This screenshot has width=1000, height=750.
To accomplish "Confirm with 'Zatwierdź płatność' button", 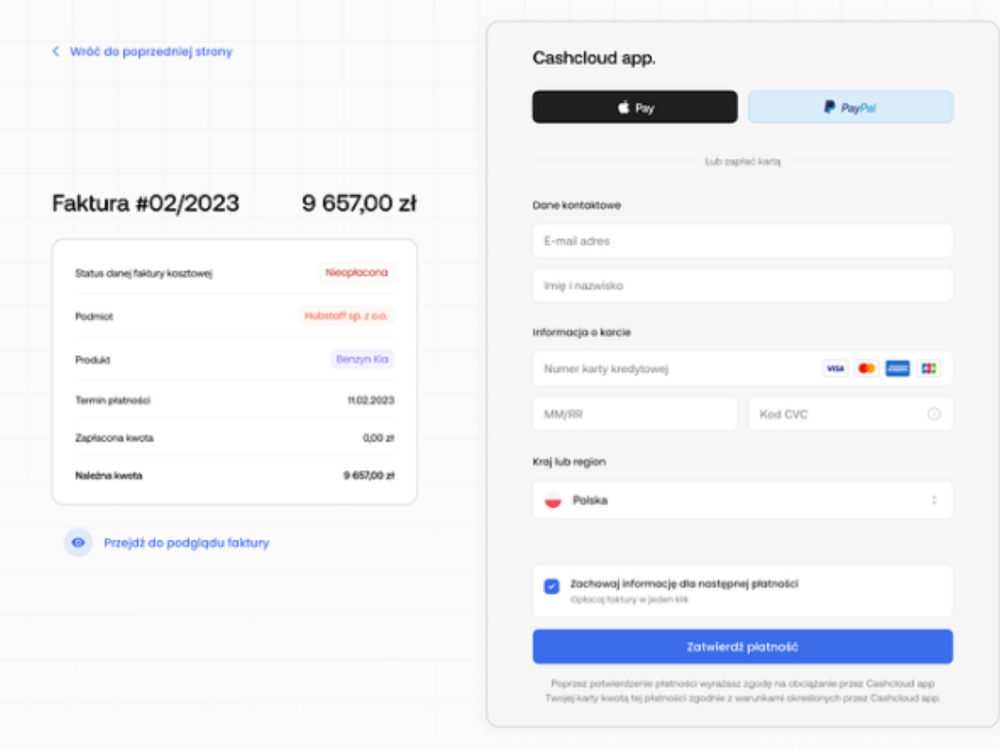I will [x=742, y=647].
